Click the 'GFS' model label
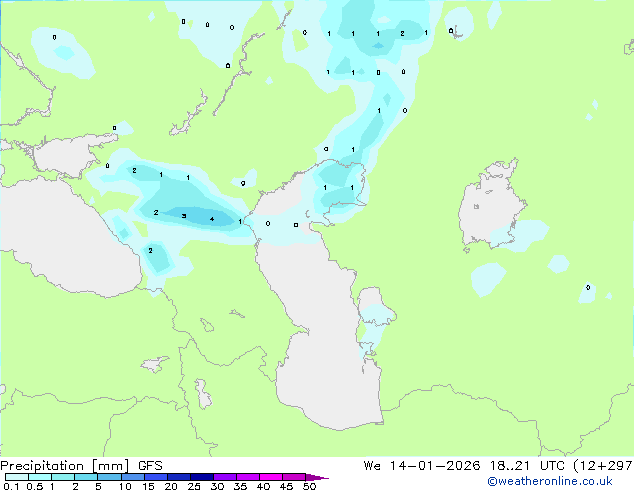Screen dimensions: 634x490 point(150,466)
